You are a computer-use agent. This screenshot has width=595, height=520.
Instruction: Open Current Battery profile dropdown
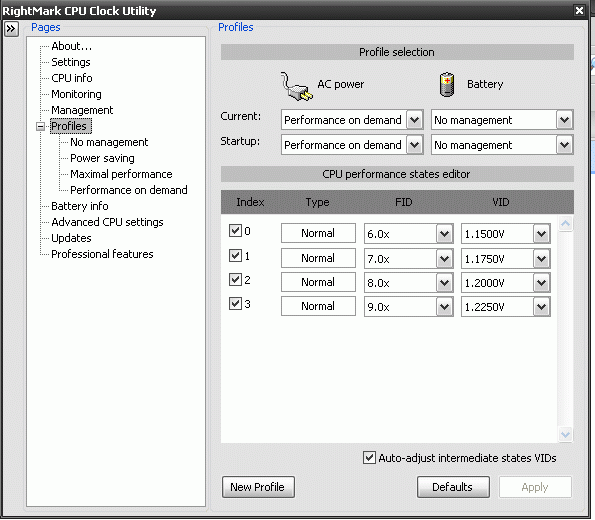[565, 120]
